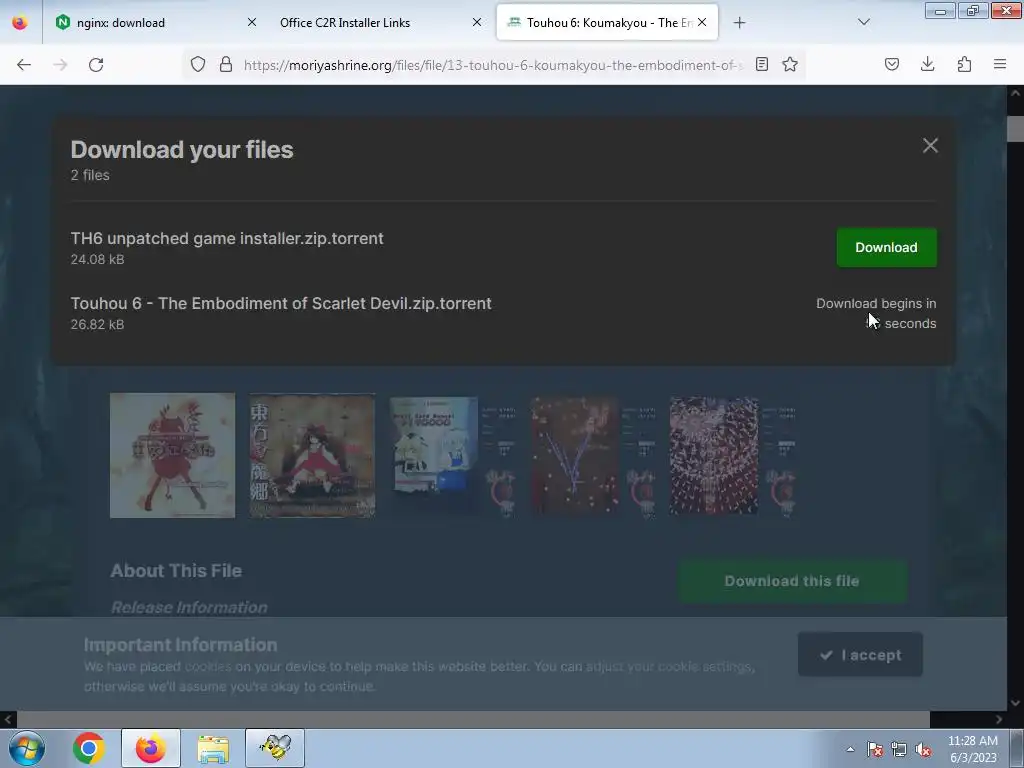Open the blue laser gameplay screenshot thumbnail
This screenshot has width=1024, height=768.
pyautogui.click(x=592, y=455)
